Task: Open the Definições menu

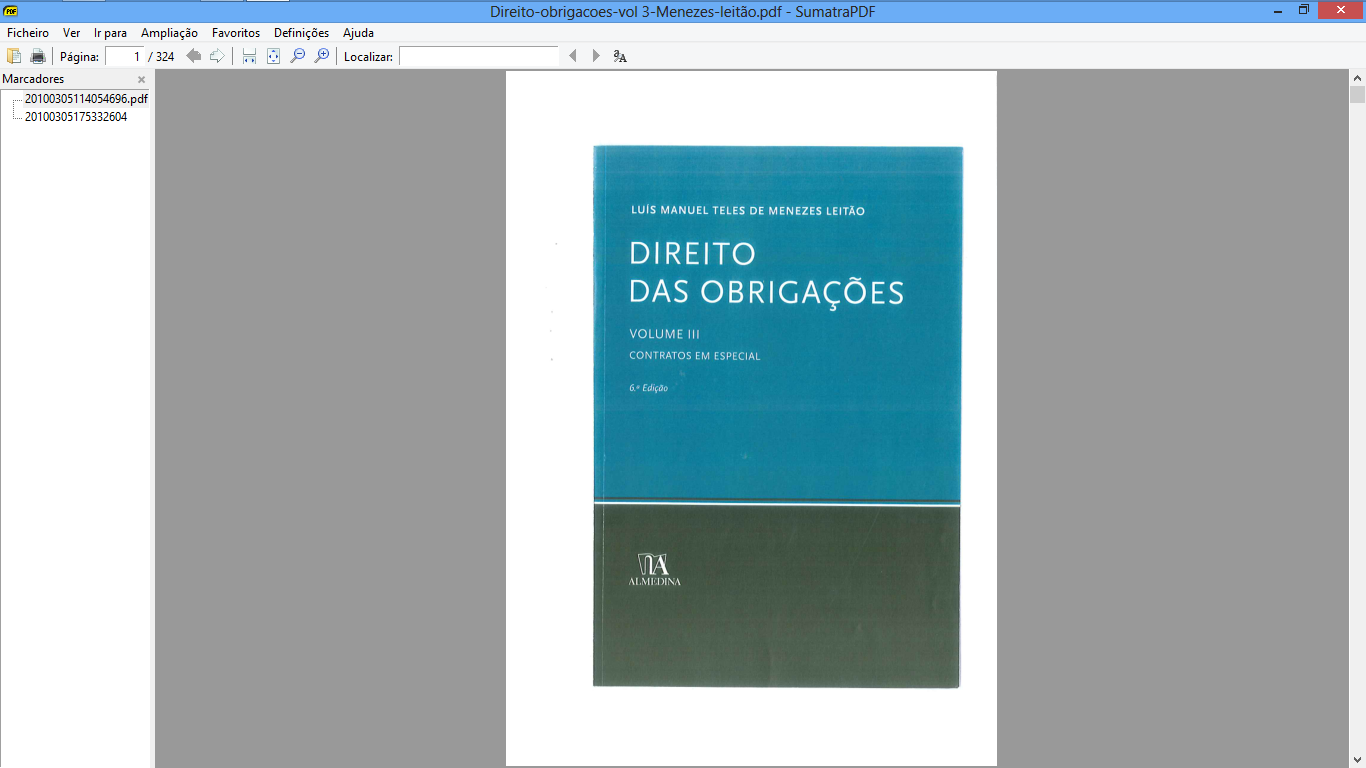Action: (301, 33)
